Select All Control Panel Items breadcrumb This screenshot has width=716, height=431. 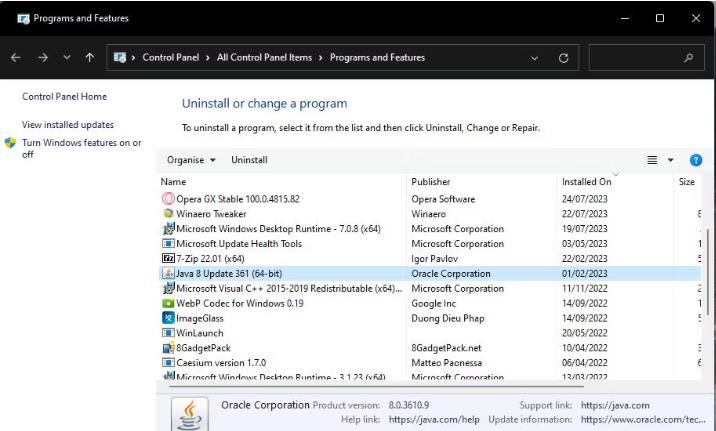tap(264, 58)
